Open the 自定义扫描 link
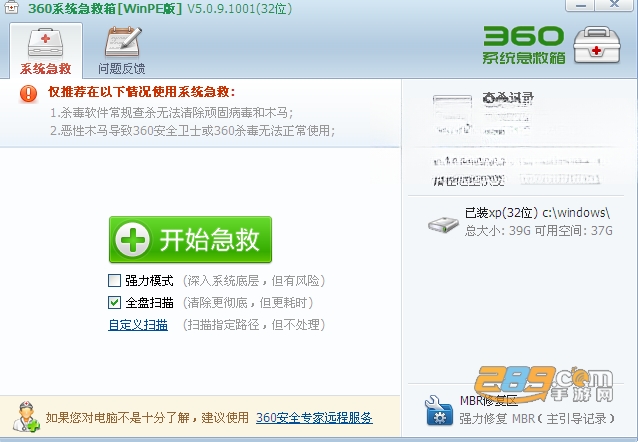 [138, 325]
